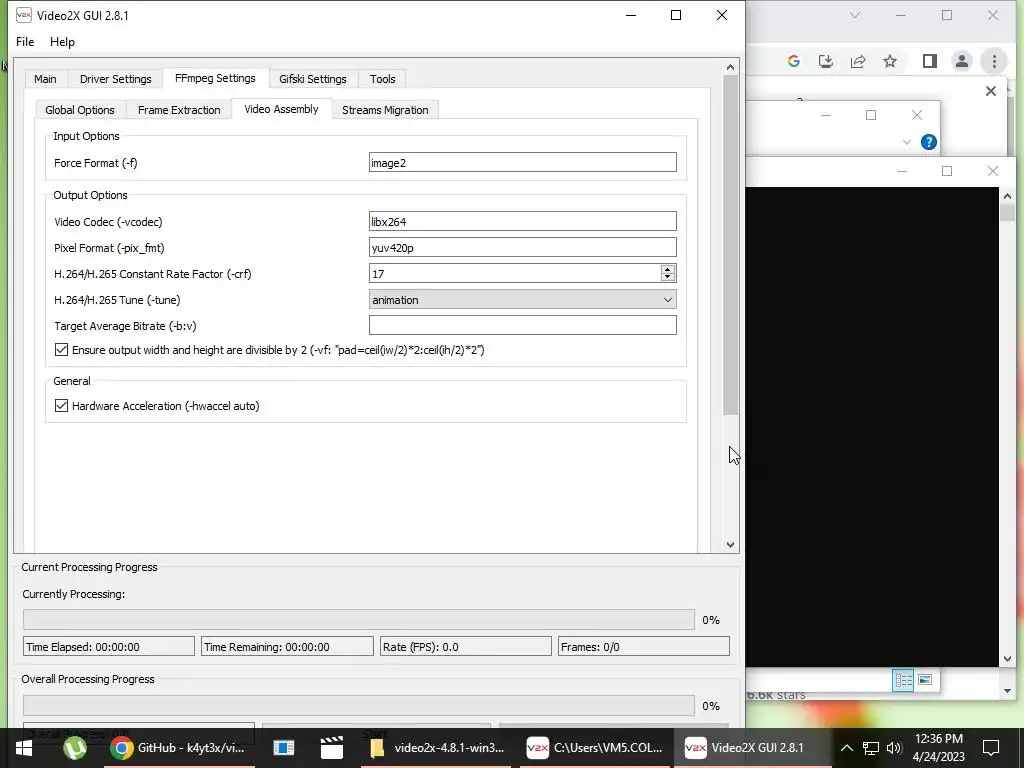Screen dimensions: 1024x768
Task: Select the FFmpeg Settings tab
Action: pos(215,78)
